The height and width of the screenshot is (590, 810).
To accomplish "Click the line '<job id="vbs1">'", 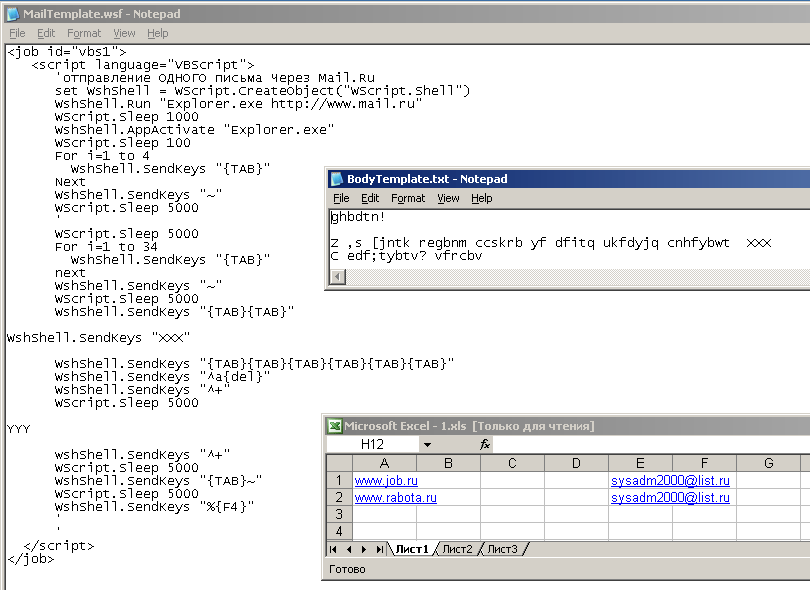I will (67, 52).
